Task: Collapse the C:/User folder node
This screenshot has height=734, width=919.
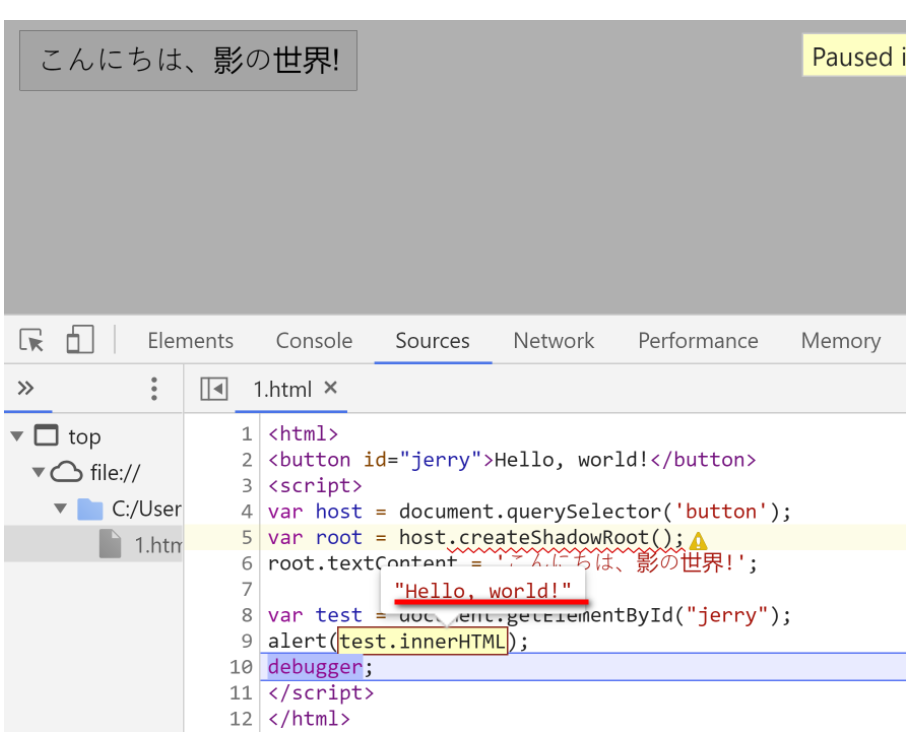Action: click(60, 508)
